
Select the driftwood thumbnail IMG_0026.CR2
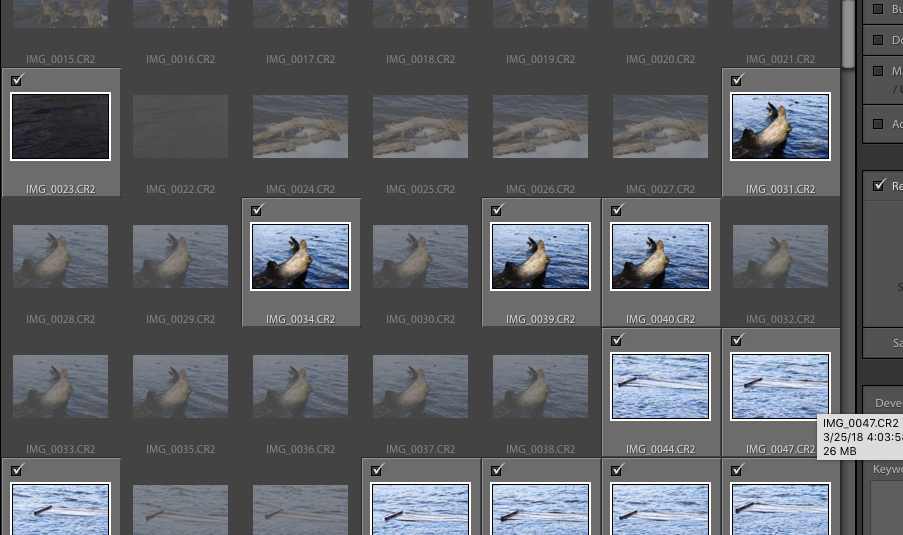click(540, 126)
